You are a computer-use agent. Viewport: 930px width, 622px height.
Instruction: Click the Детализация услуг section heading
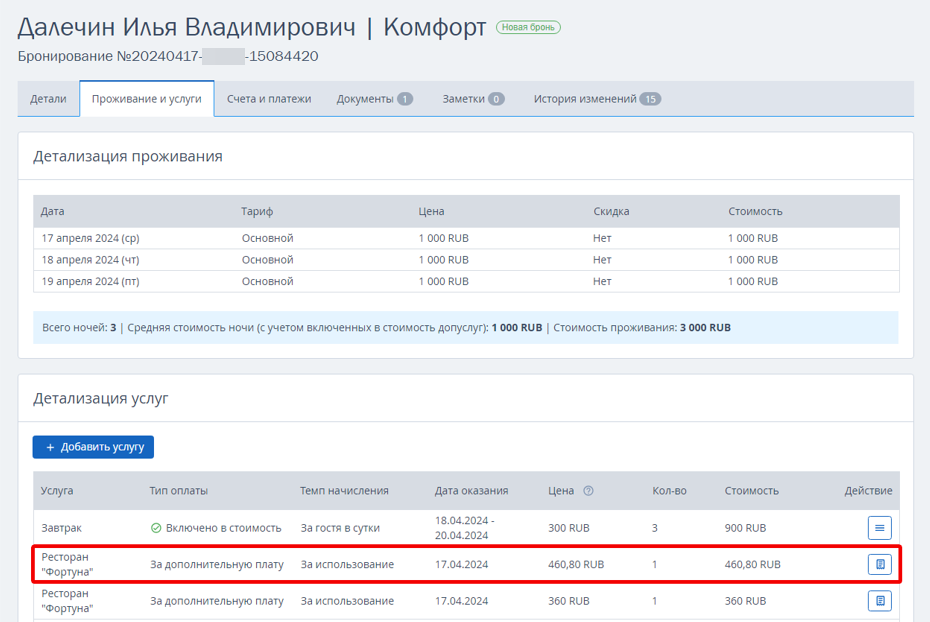(x=100, y=398)
